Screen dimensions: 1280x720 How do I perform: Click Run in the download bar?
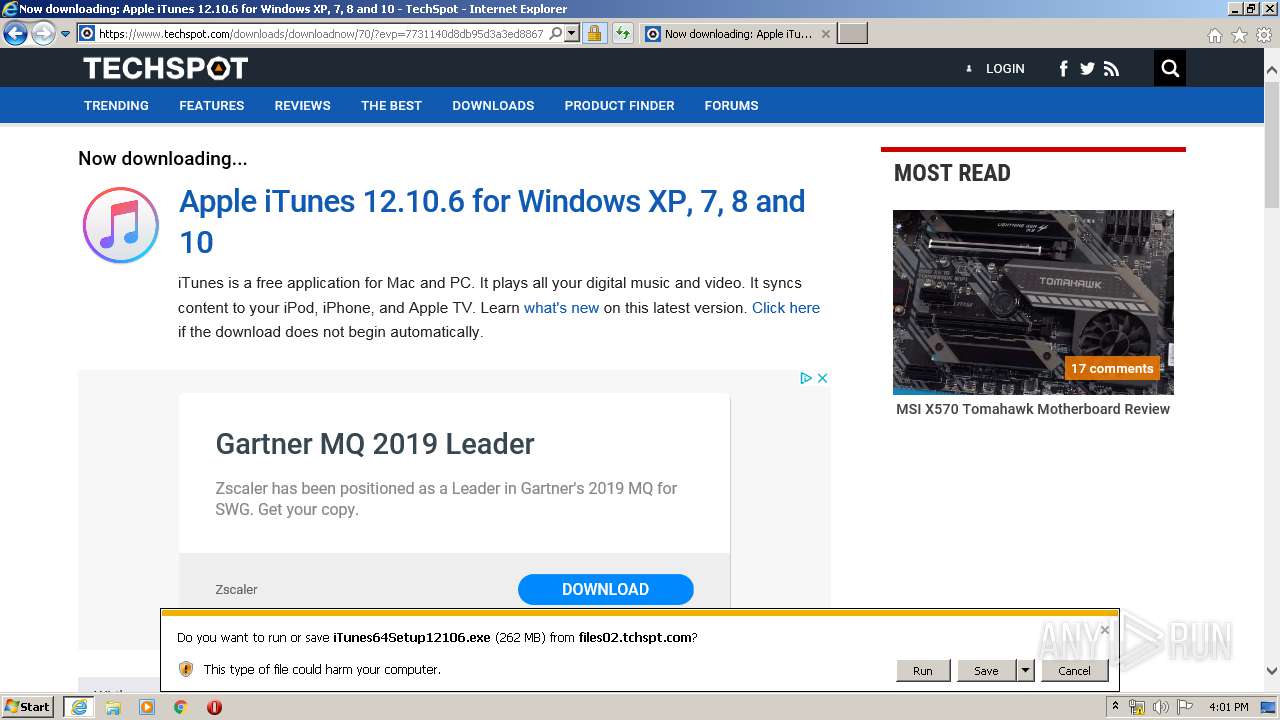tap(922, 671)
